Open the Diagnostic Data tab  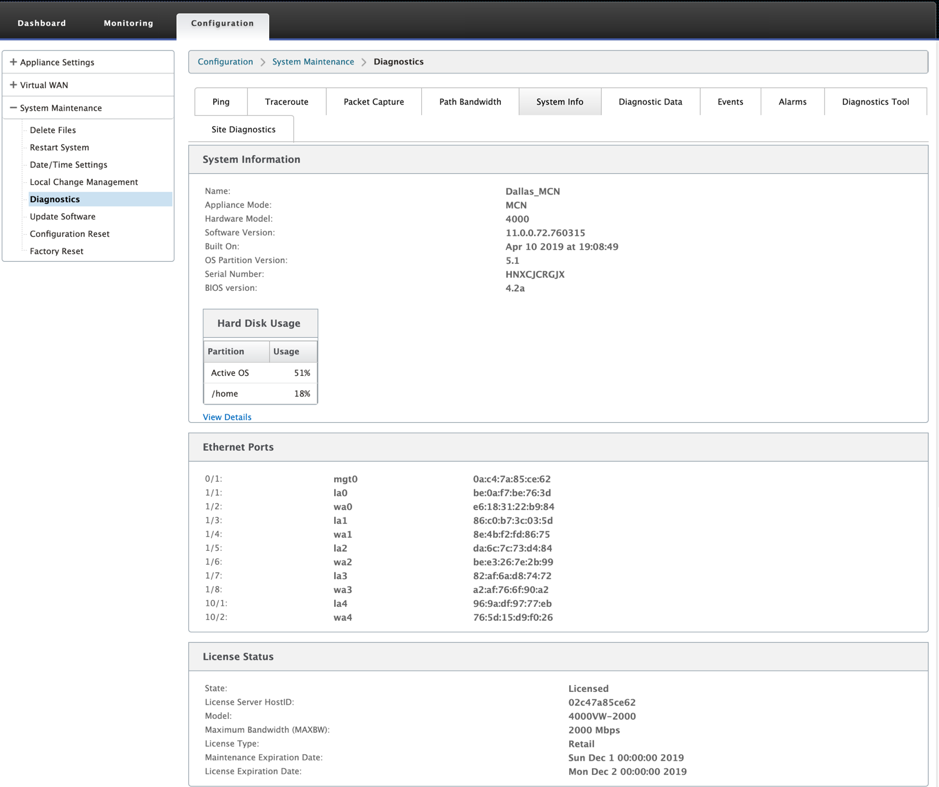[x=650, y=102]
